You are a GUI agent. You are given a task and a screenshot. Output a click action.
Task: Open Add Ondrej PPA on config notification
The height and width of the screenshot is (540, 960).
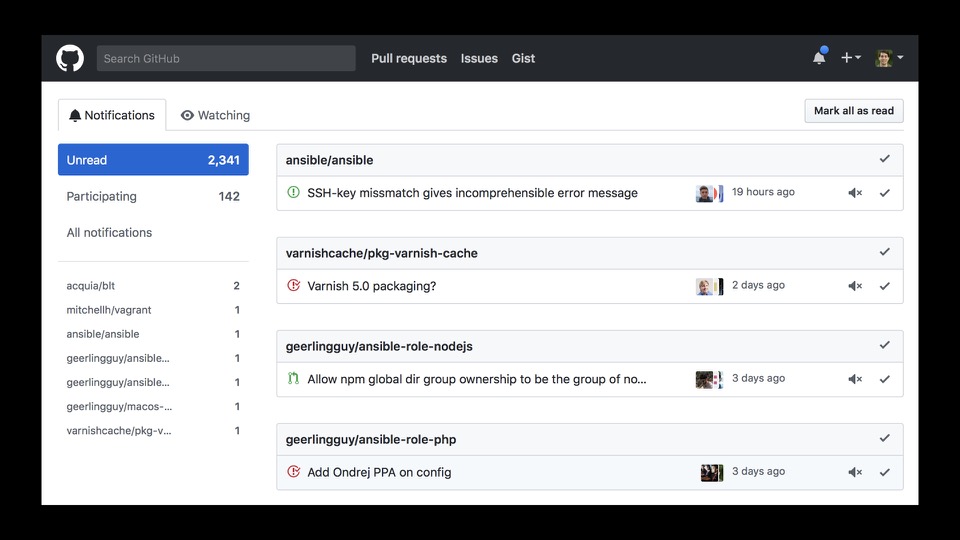[379, 472]
